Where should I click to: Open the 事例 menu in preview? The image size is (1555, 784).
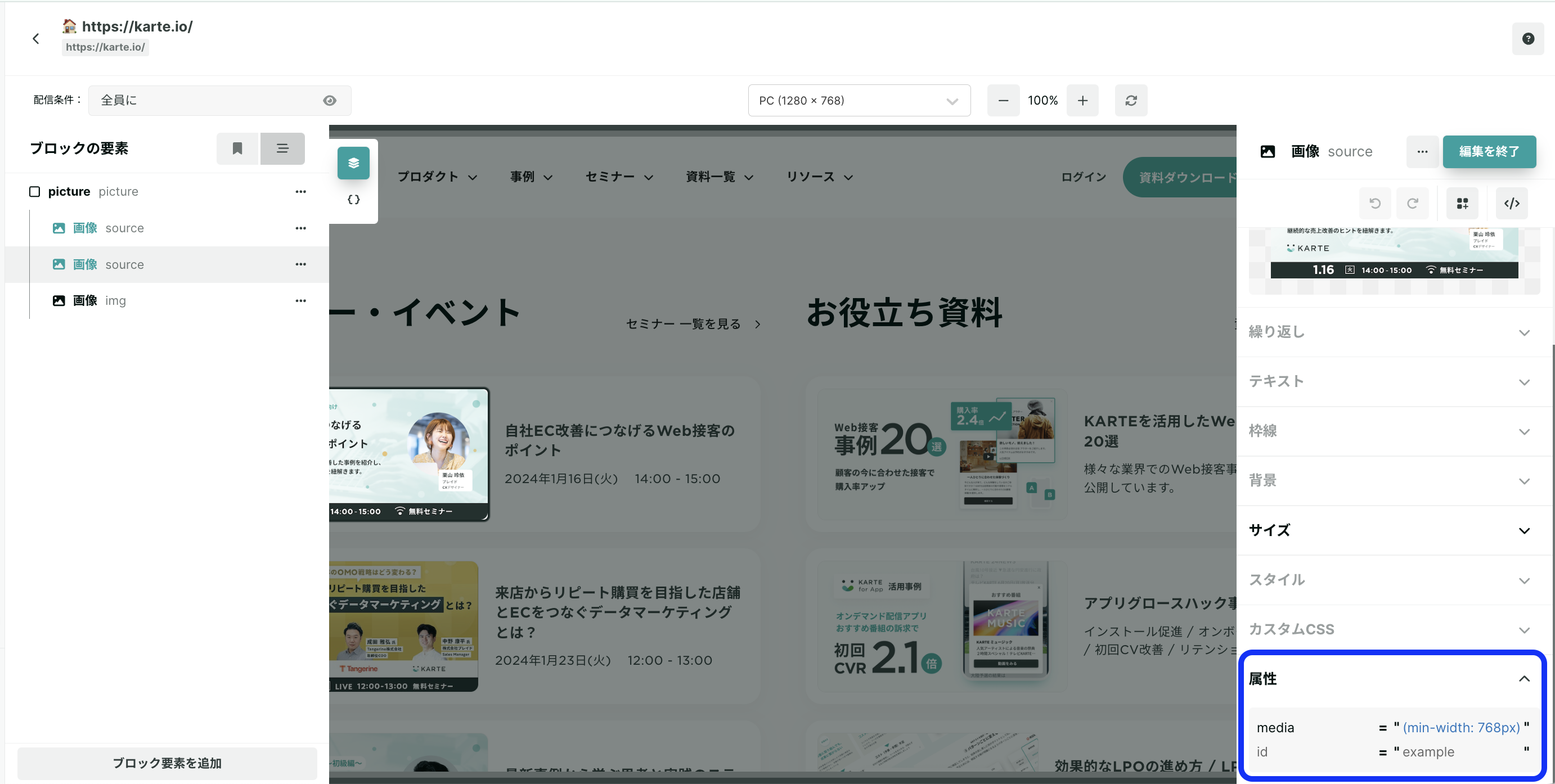pos(531,177)
